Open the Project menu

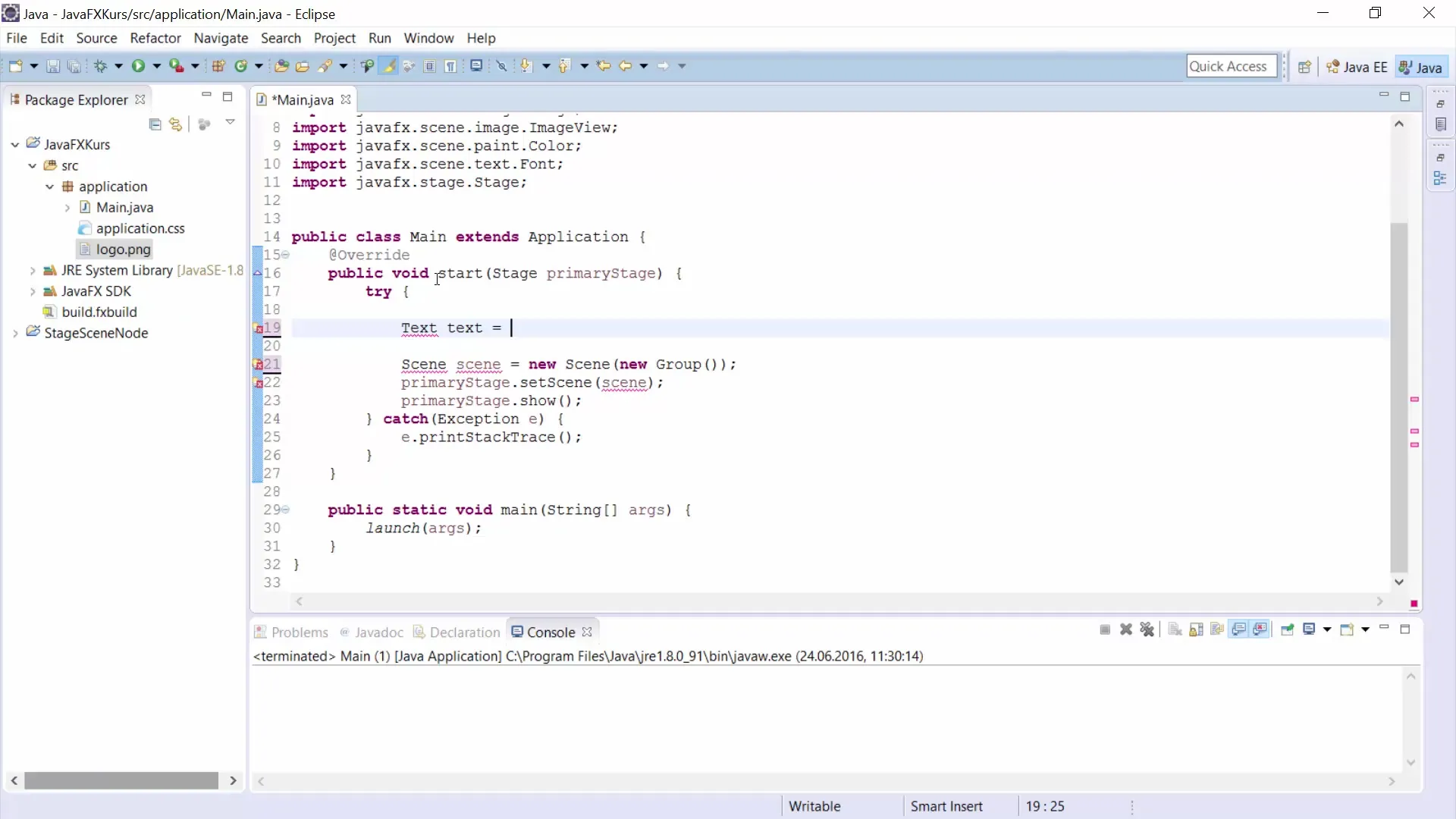pyautogui.click(x=334, y=38)
